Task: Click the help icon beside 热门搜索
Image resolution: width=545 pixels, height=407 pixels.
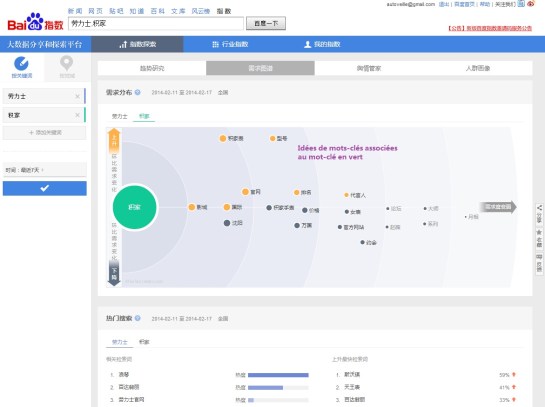Action: click(138, 318)
